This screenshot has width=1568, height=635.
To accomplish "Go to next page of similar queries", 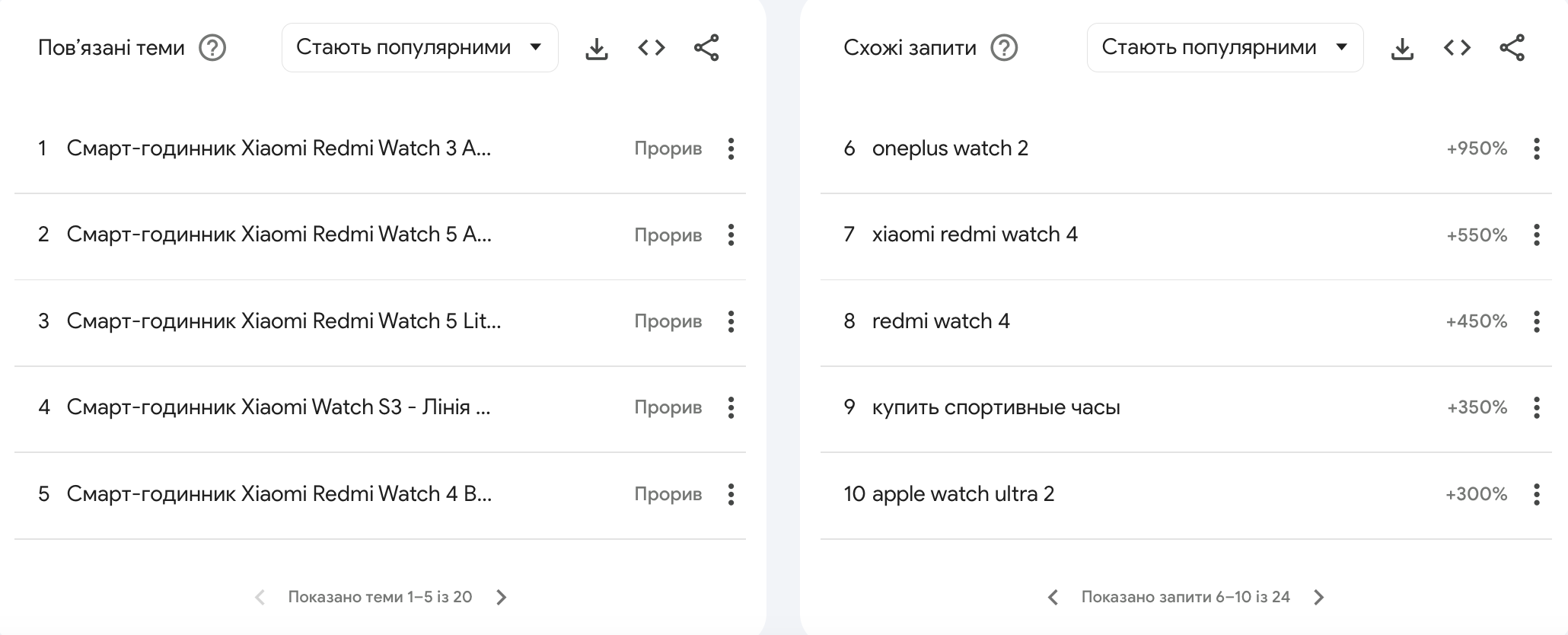I will (1319, 598).
